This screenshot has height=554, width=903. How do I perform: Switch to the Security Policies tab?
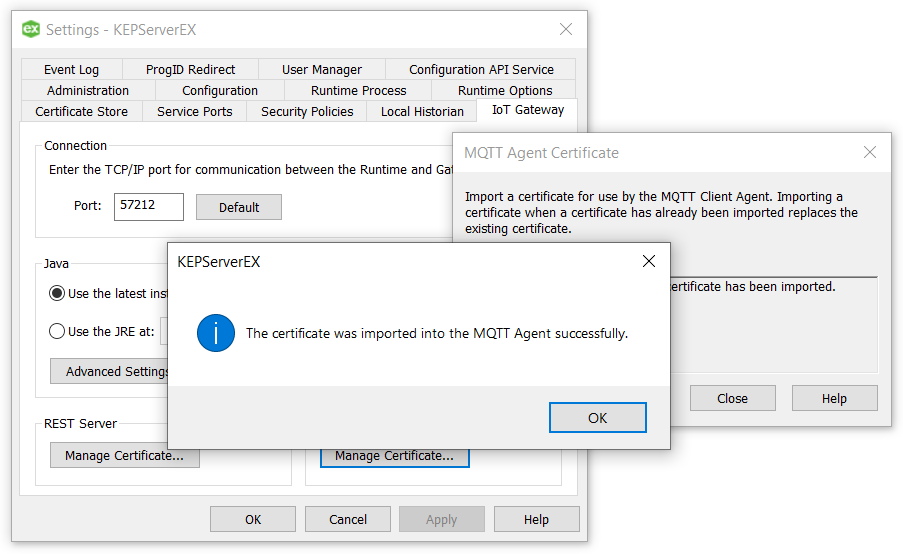(307, 111)
